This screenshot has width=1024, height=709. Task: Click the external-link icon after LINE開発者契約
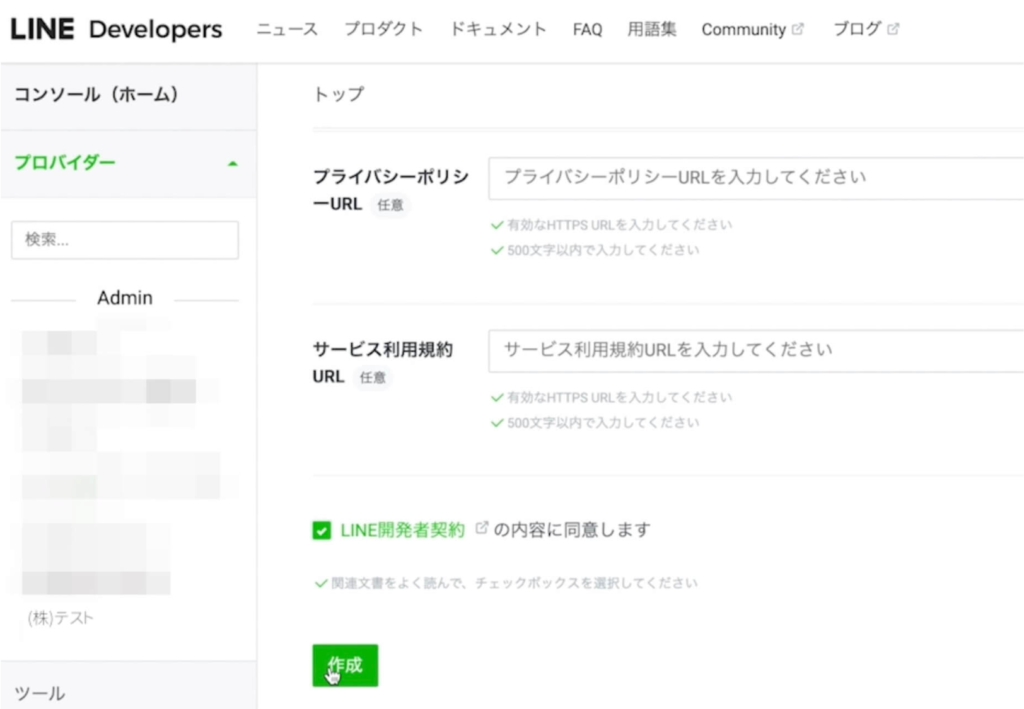481,528
